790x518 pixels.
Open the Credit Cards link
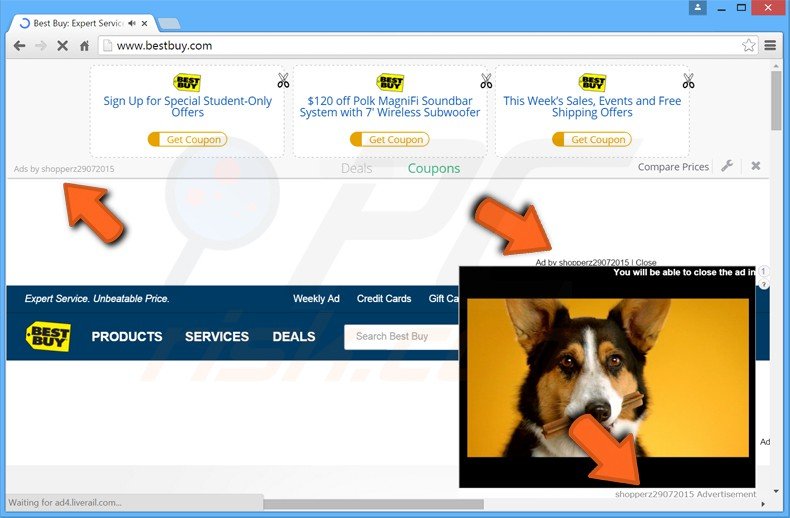(384, 298)
